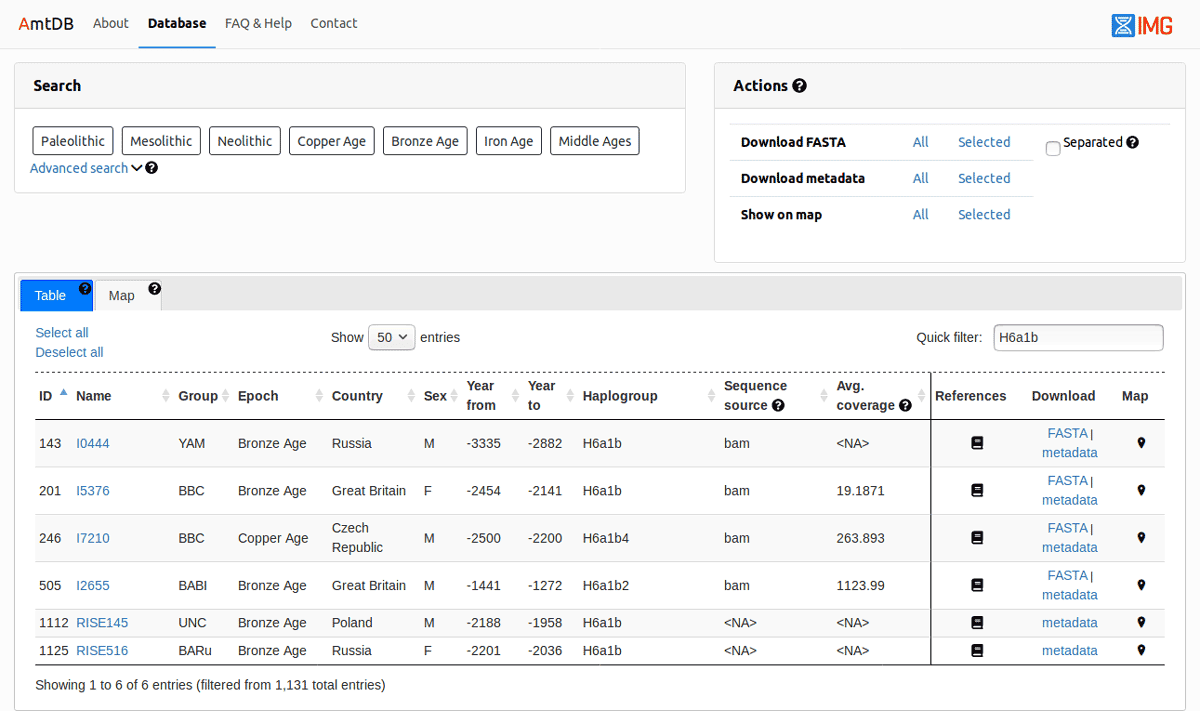The height and width of the screenshot is (723, 1200).
Task: Toggle the Iron Age epoch filter
Action: pos(509,141)
